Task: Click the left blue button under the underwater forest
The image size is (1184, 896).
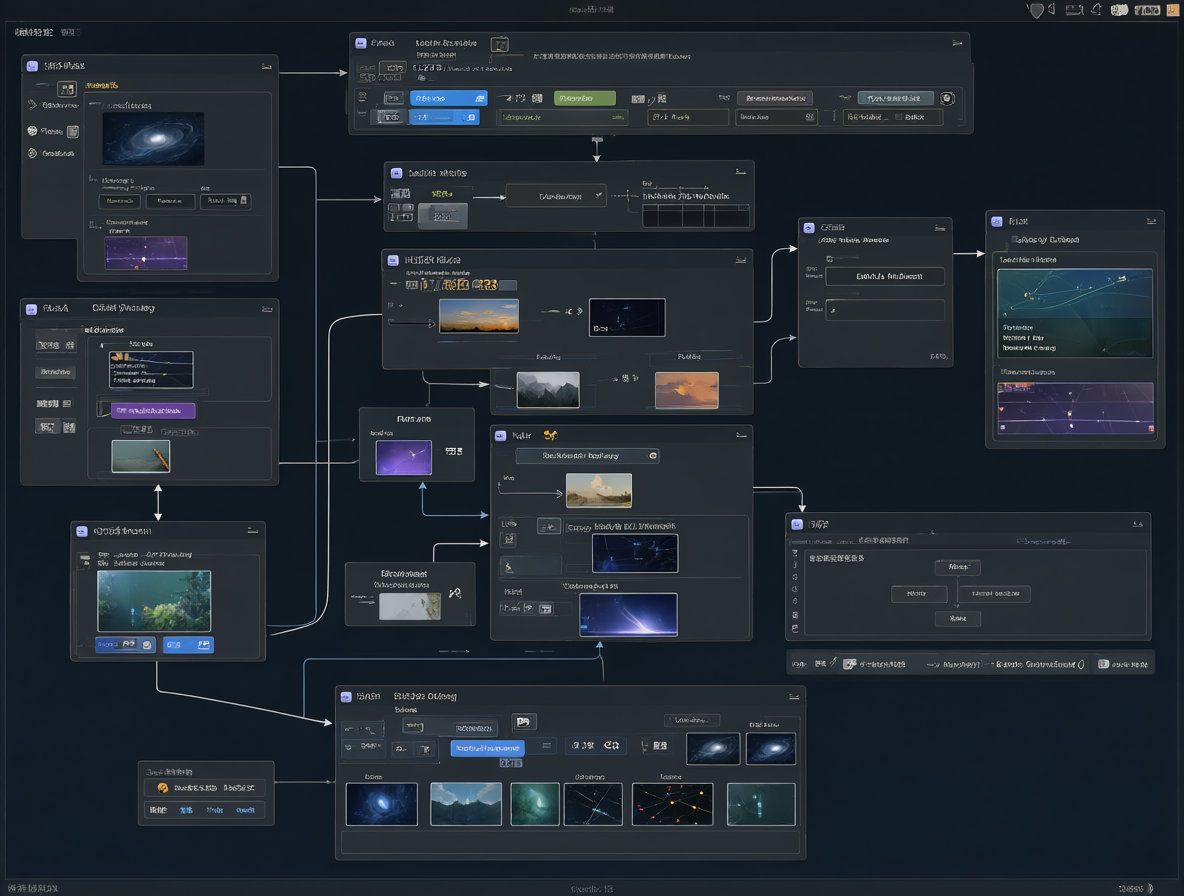Action: pos(125,645)
